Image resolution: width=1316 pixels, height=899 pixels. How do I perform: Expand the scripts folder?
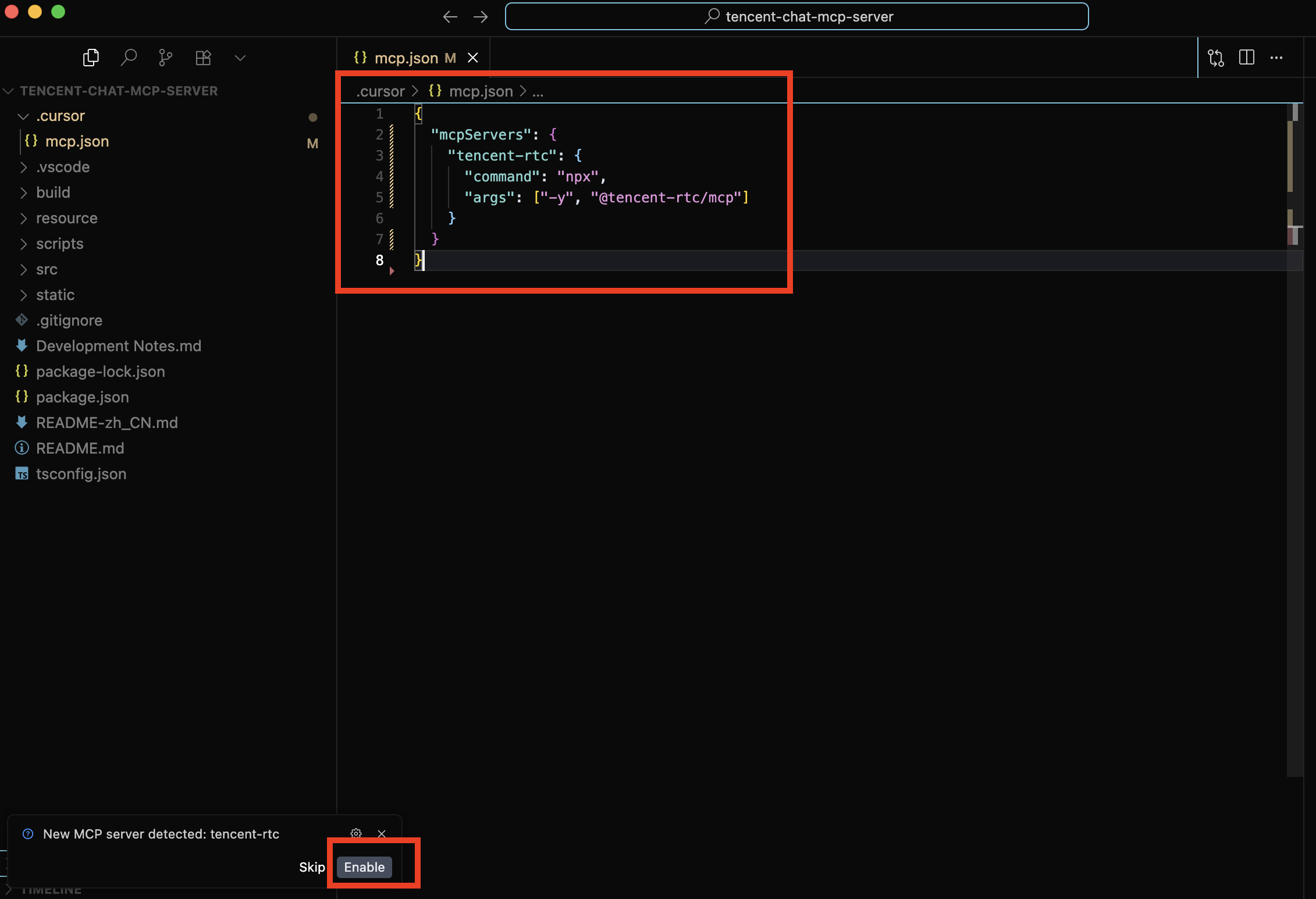point(59,244)
